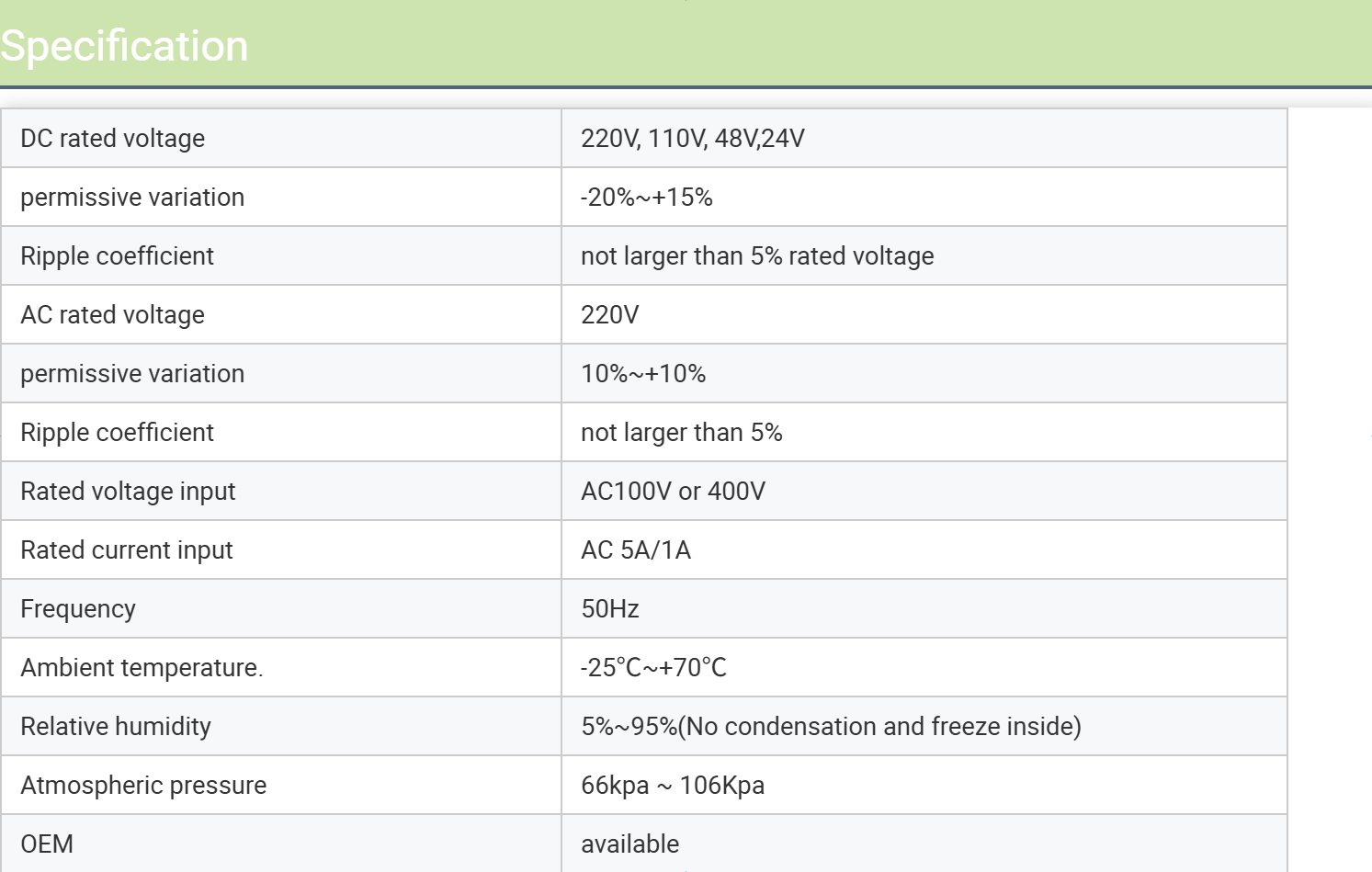Select the "10%~+10%" value cell
Screen dimensions: 1372x872
point(643,374)
